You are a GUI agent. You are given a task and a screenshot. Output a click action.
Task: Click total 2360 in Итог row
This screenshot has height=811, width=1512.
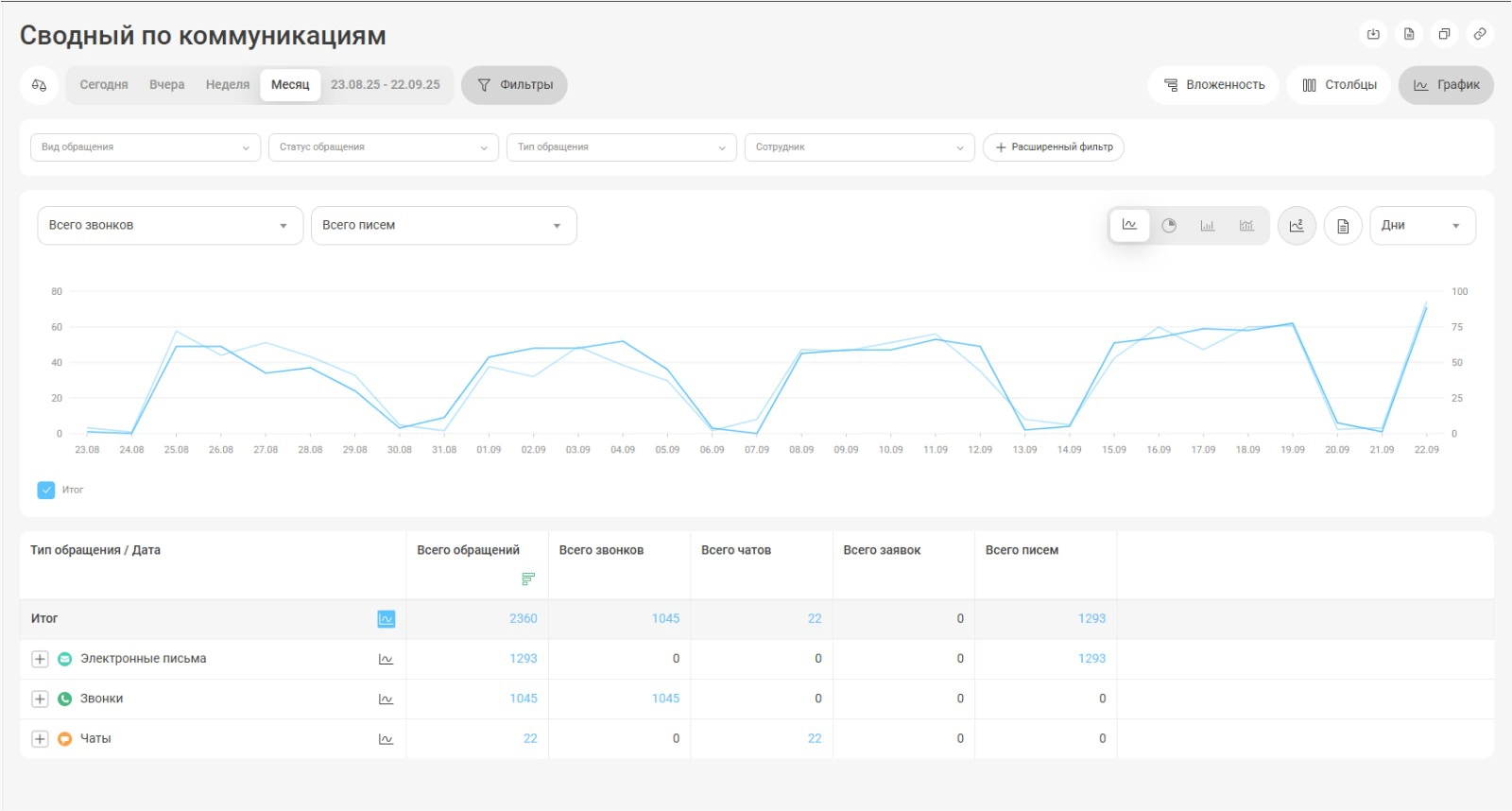[524, 619]
